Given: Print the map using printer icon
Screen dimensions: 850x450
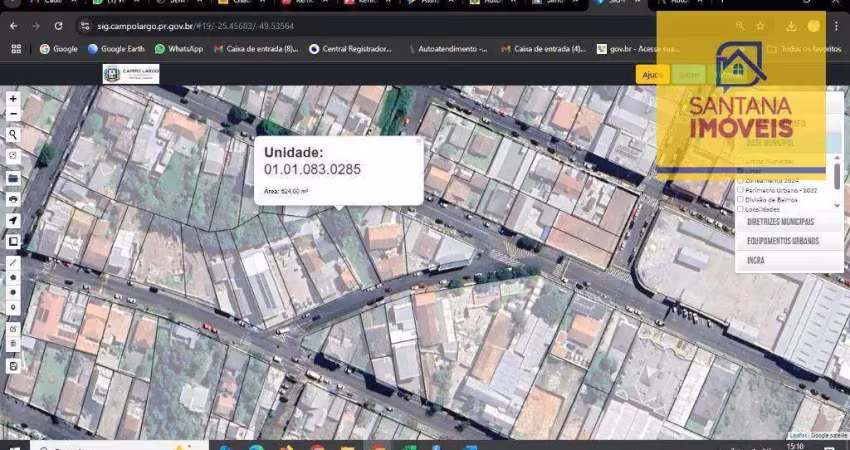Looking at the screenshot, I should 13,200.
